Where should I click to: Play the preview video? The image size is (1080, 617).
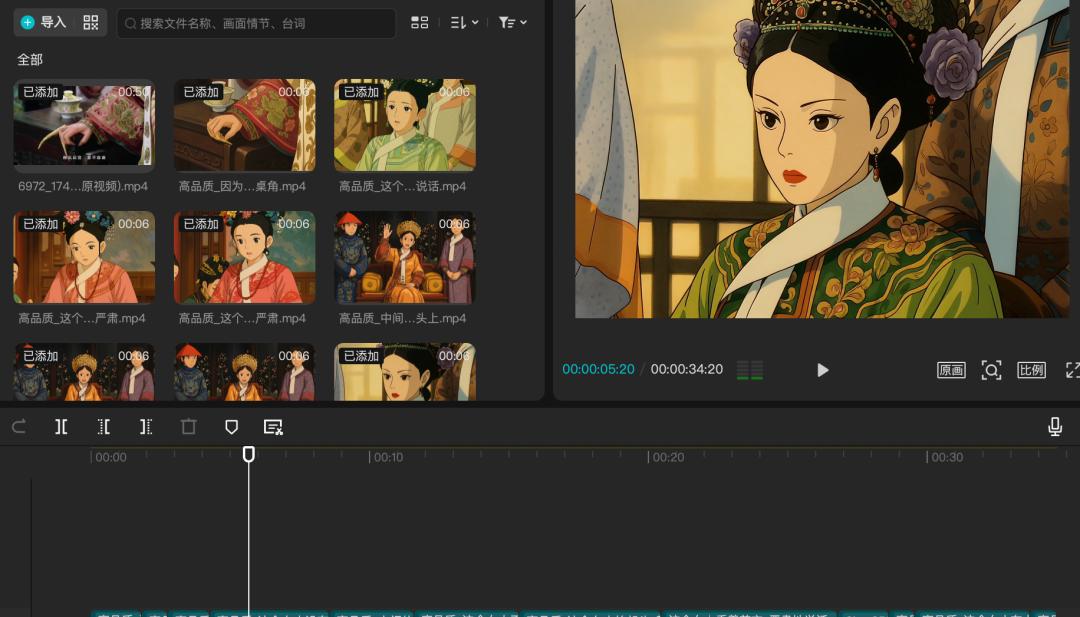pos(822,370)
